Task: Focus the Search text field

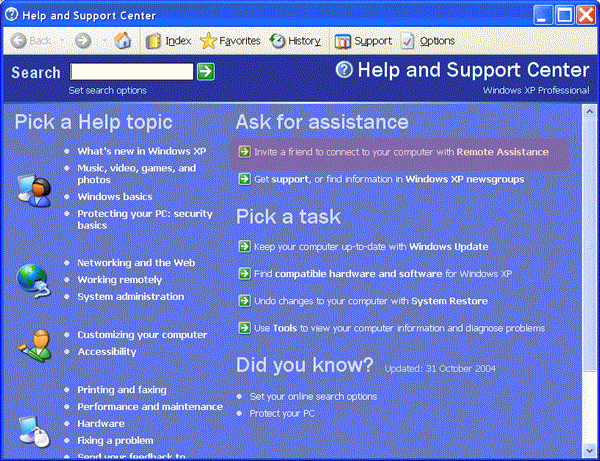Action: [132, 72]
